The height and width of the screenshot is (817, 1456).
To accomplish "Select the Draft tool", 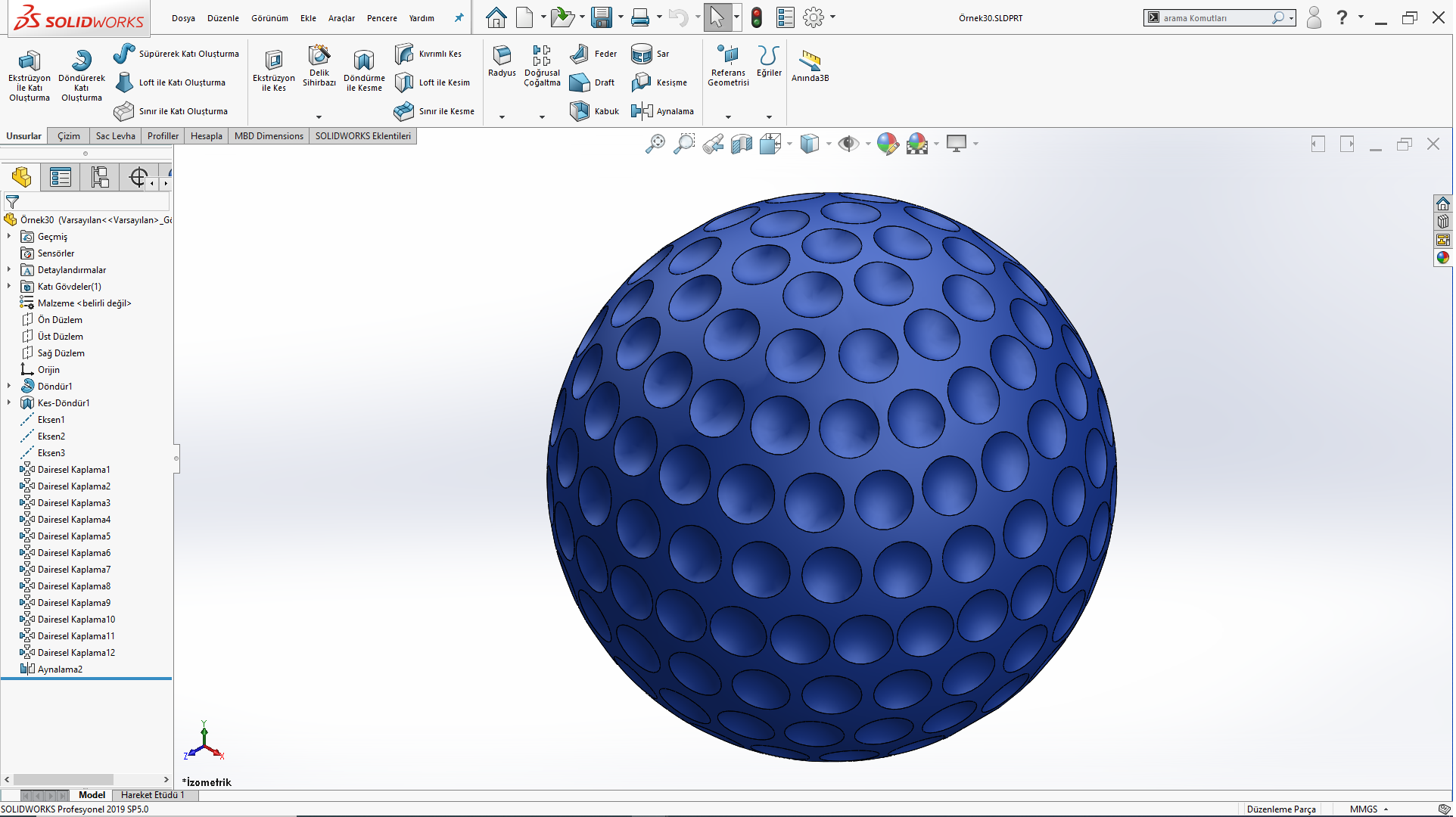I will point(592,82).
